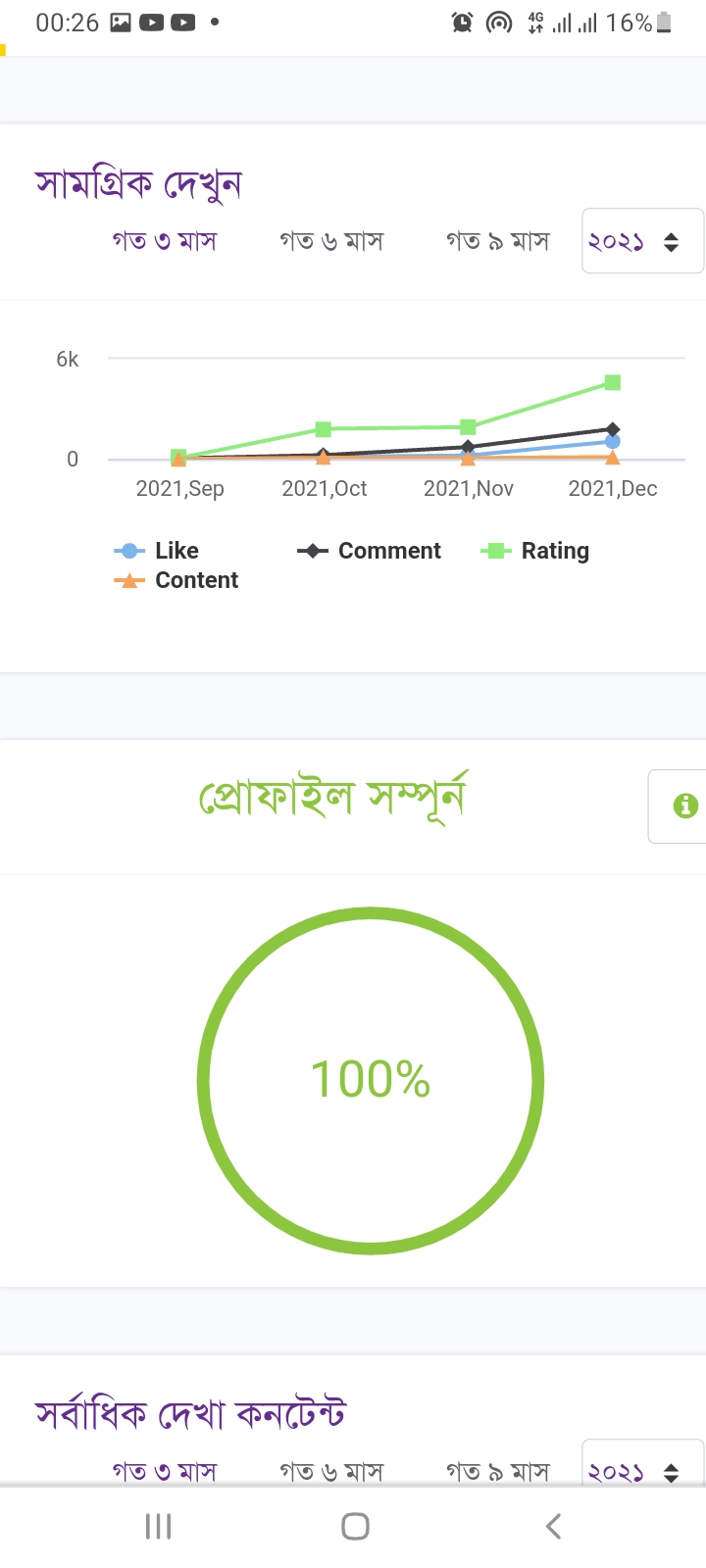Click the Rating data point for 2021,Dec
The height and width of the screenshot is (1568, 706).
tap(613, 382)
